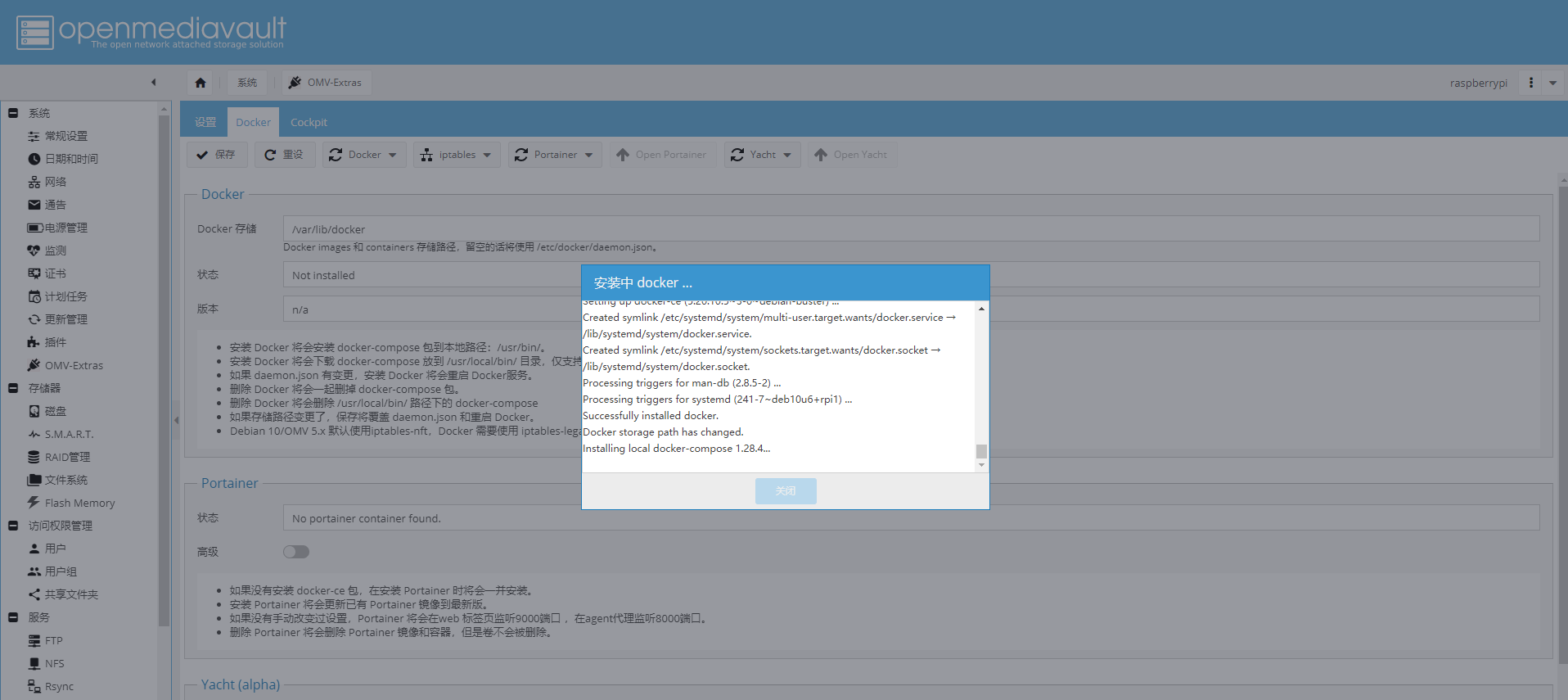Click the install log scrollbar thumb

[981, 451]
